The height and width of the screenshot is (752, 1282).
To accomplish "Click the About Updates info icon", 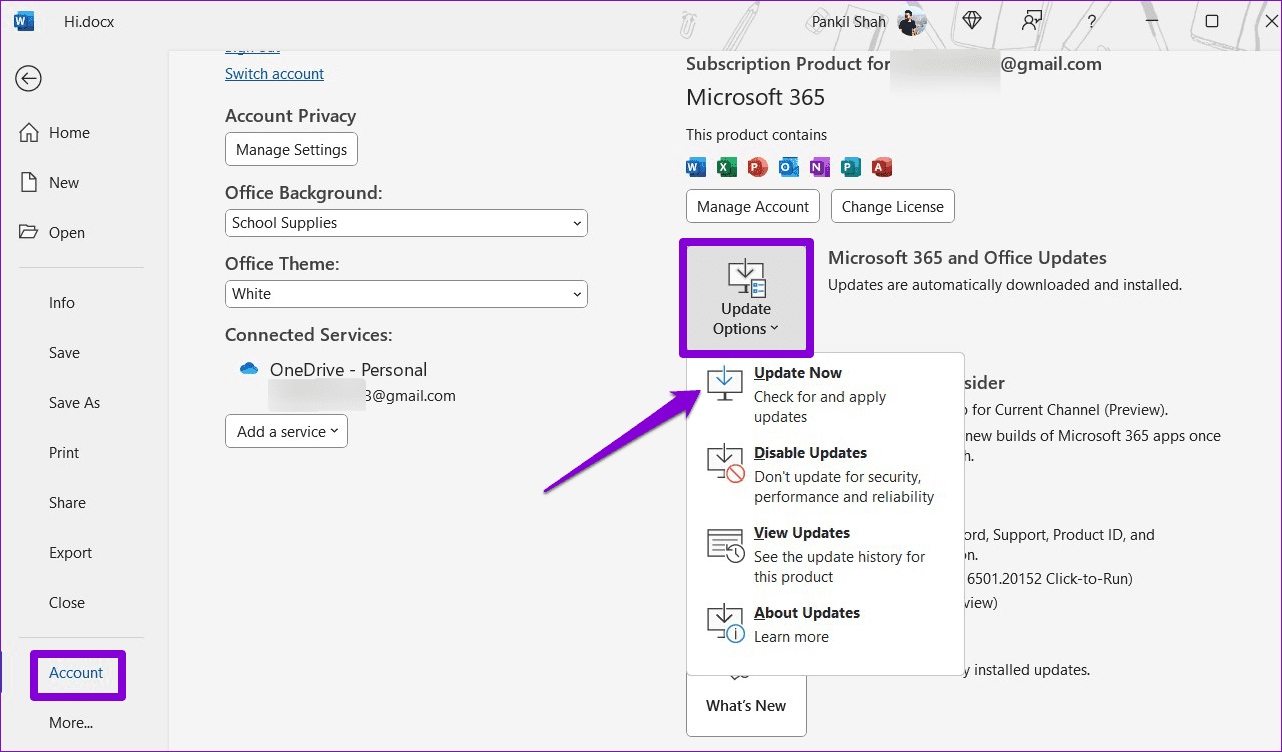I will [725, 625].
